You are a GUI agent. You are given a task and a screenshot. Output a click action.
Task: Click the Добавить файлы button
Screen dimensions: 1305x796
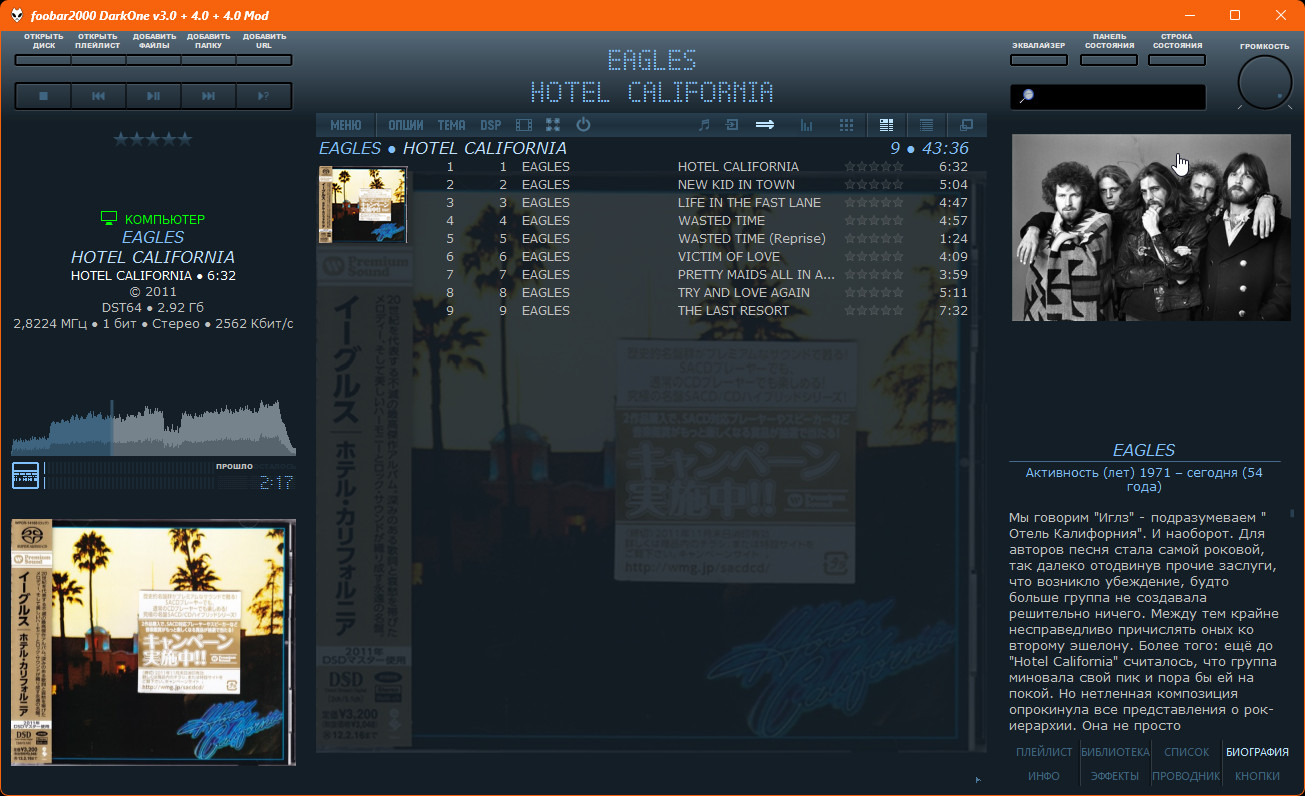[153, 60]
